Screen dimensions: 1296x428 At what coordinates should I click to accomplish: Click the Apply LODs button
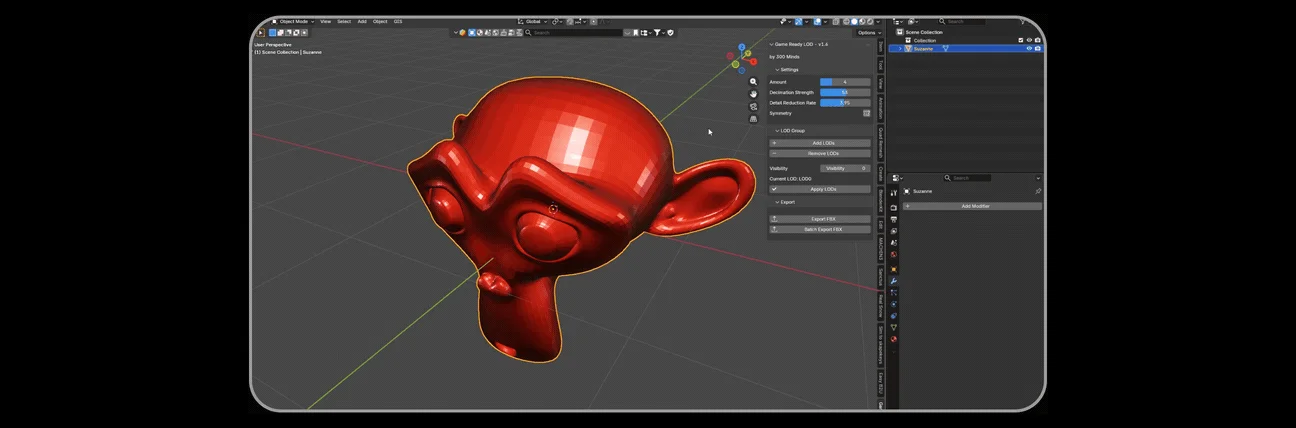pyautogui.click(x=820, y=189)
